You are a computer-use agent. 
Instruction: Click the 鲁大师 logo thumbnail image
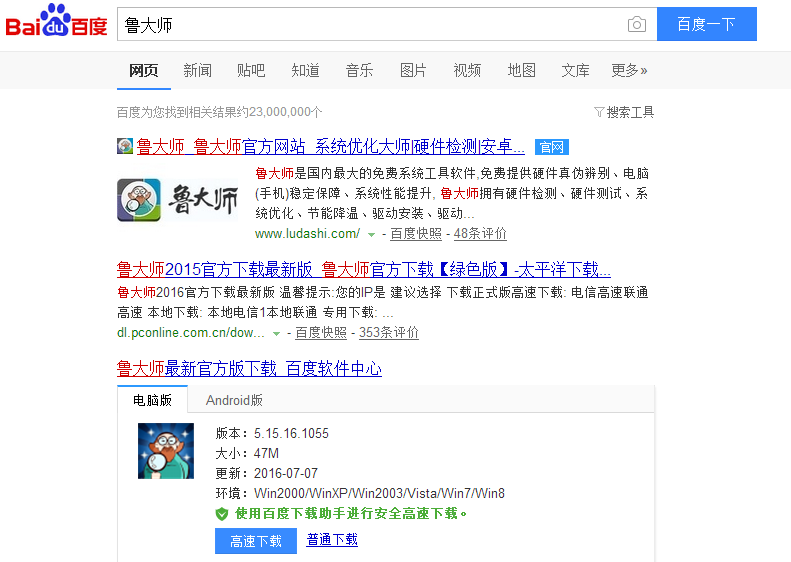(178, 200)
